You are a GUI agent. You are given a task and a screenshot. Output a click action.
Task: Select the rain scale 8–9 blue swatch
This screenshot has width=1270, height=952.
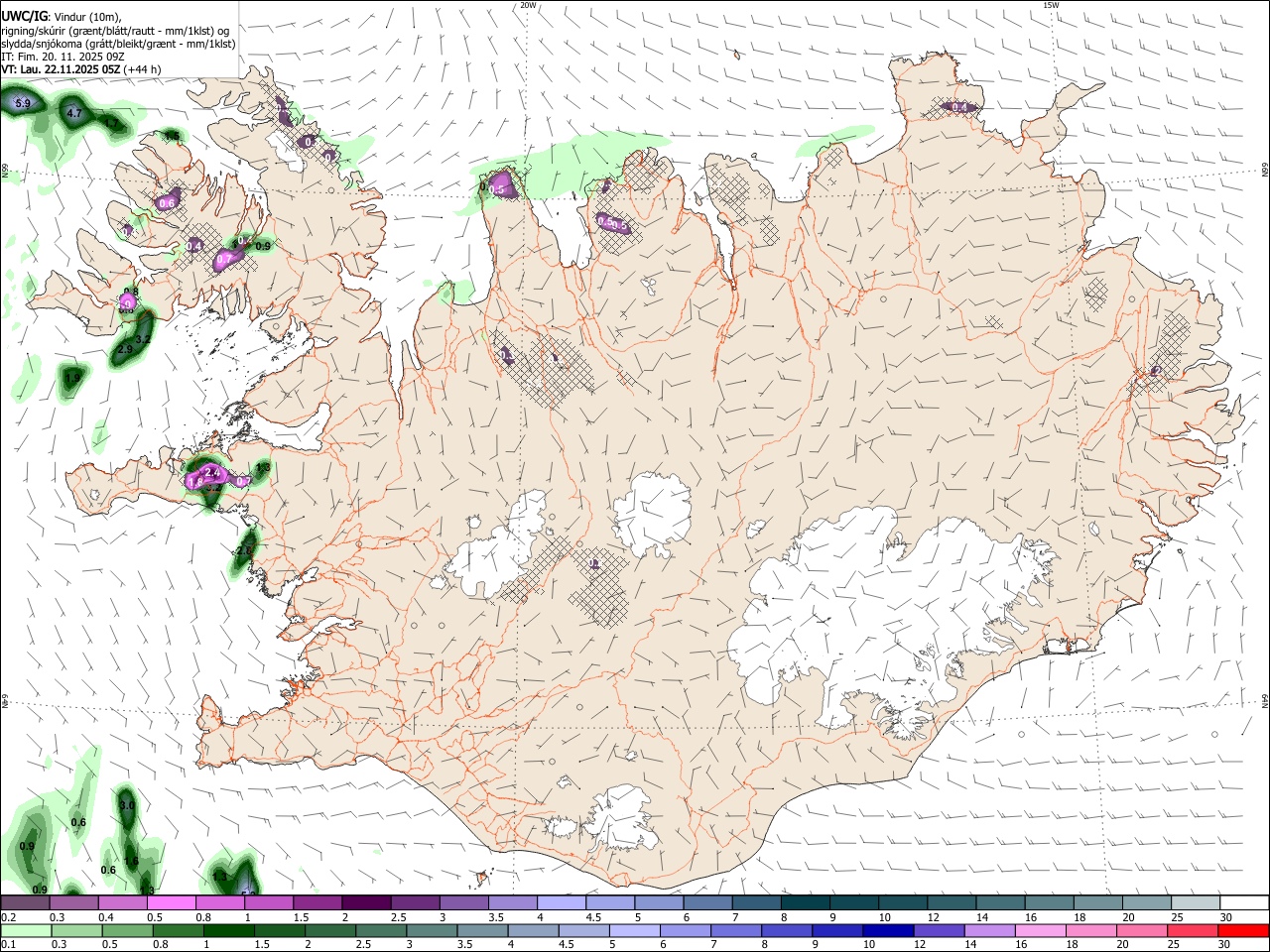787,931
